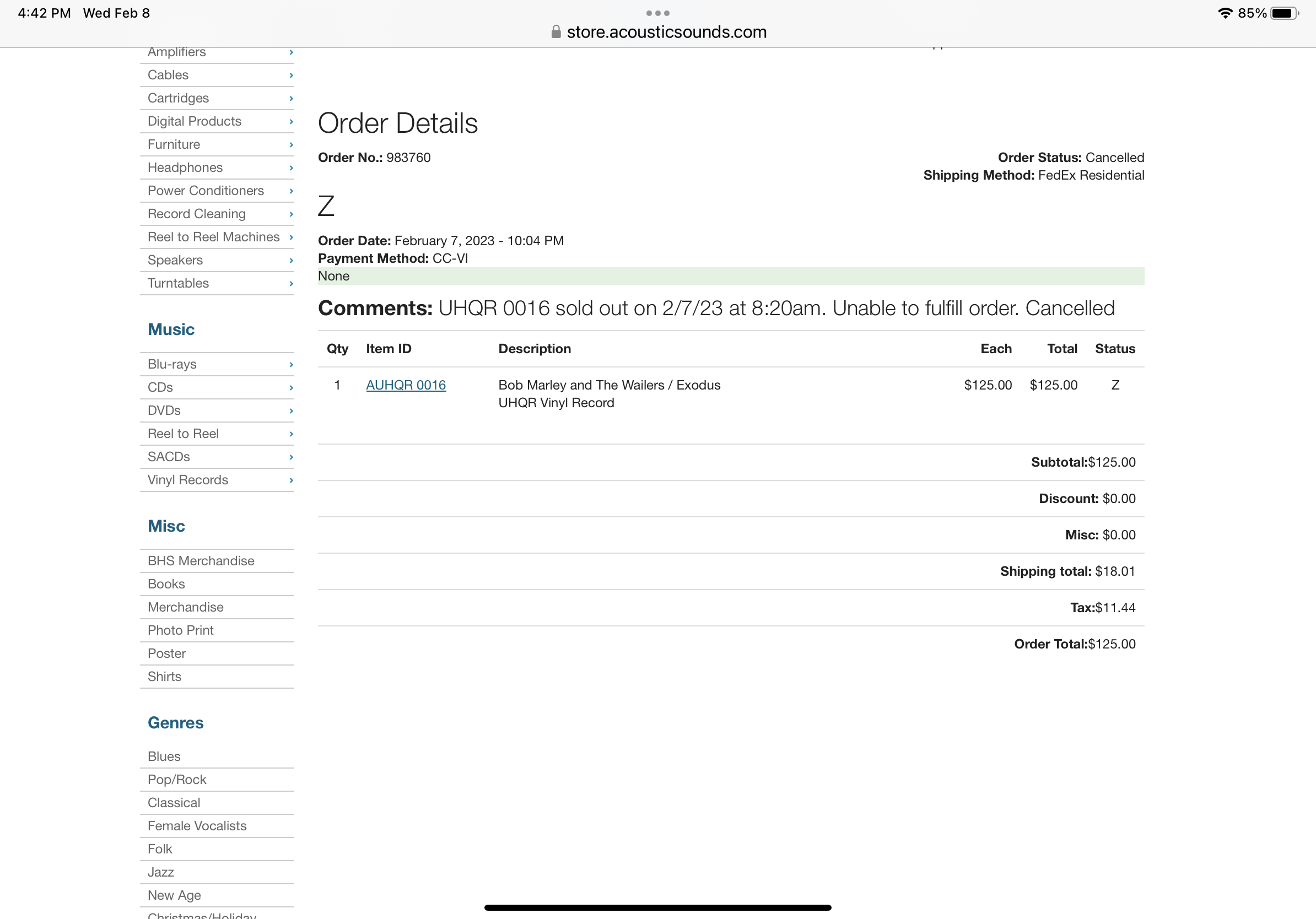This screenshot has width=1316, height=919.
Task: Open the Photo Print category
Action: click(181, 630)
